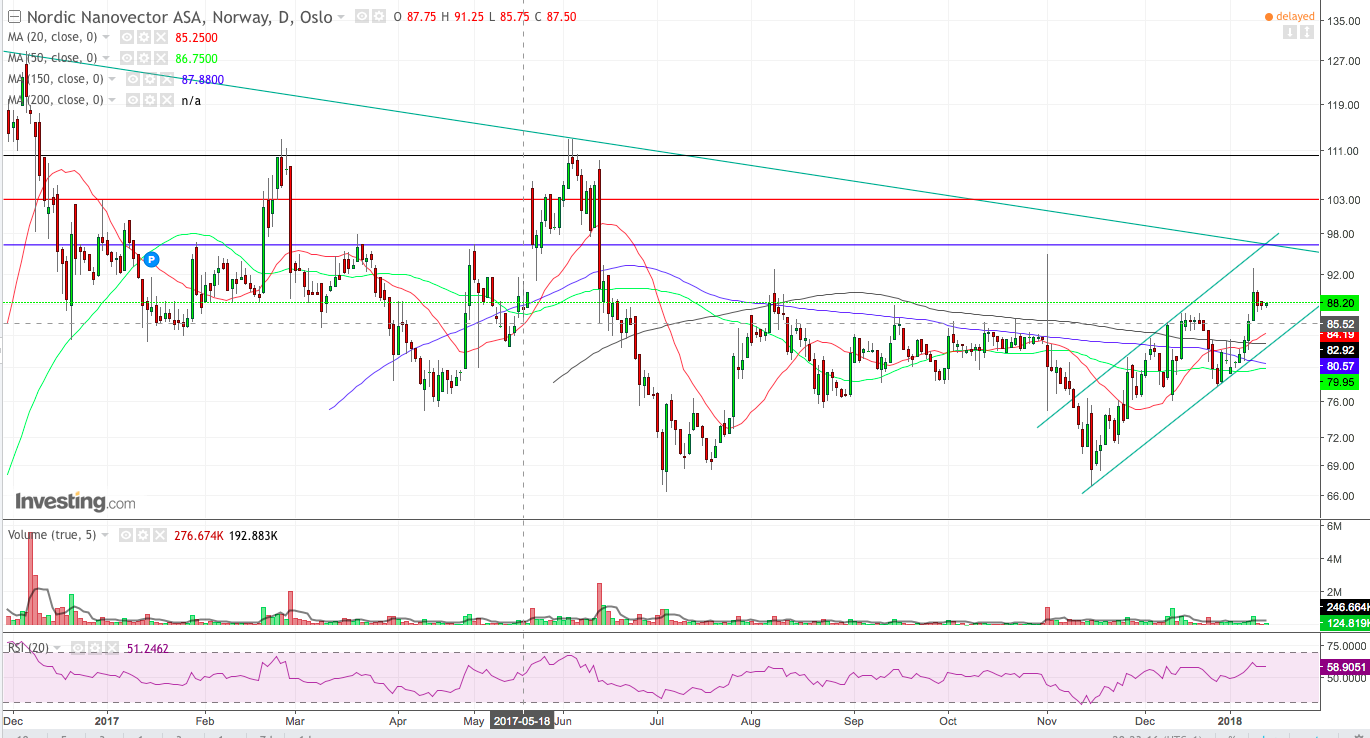Expand MA (150, close, 0) dropdown arrow
Viewport: 1370px width, 738px height.
112,79
